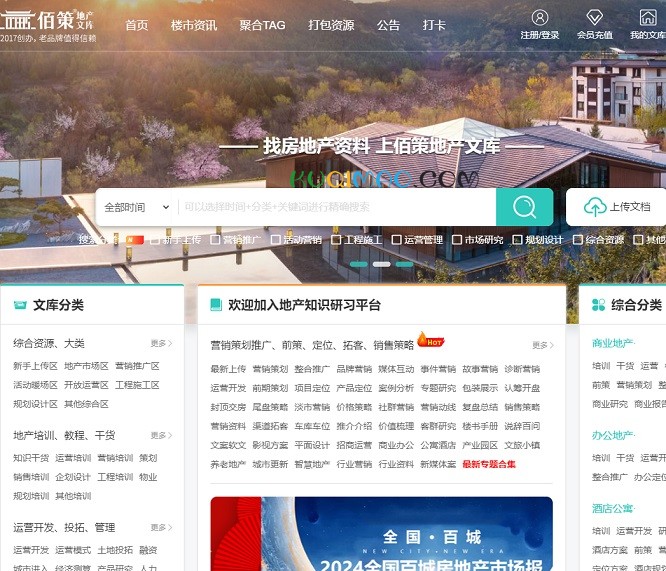666x571 pixels.
Task: Open the 打包资源 nav item
Action: pyautogui.click(x=331, y=25)
